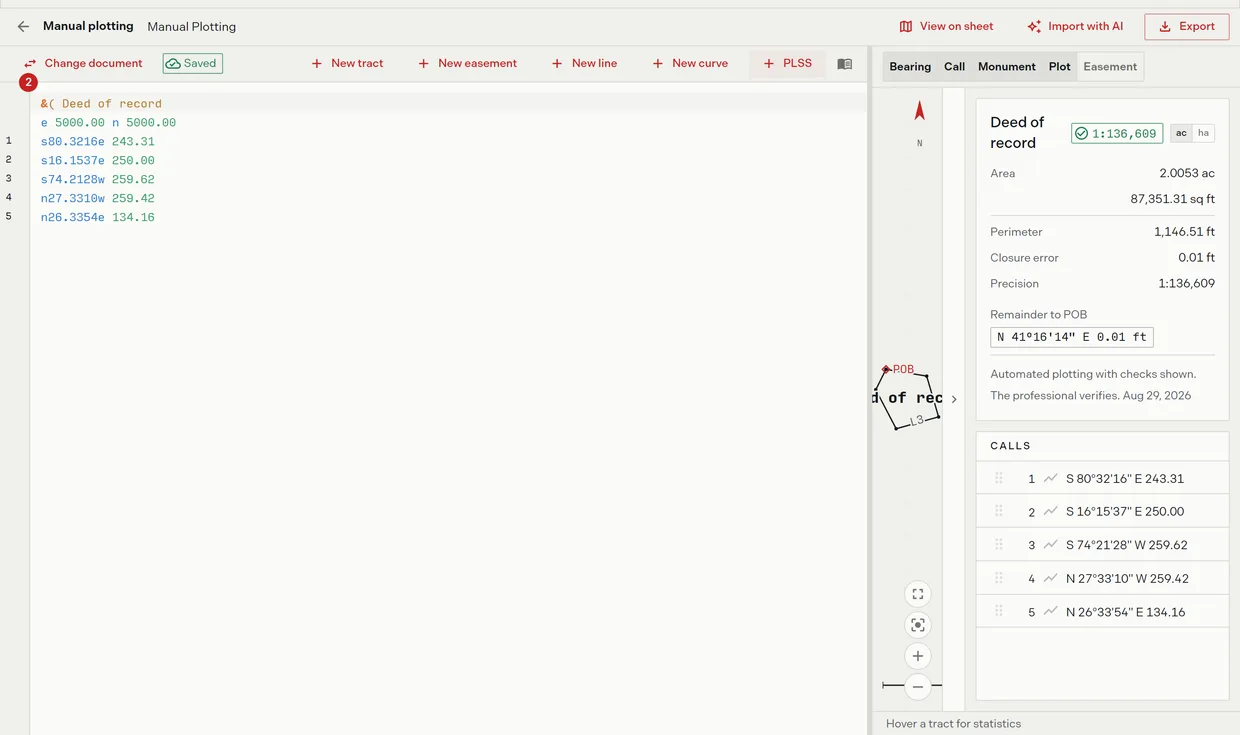Click the red north arrow compass

point(920,110)
